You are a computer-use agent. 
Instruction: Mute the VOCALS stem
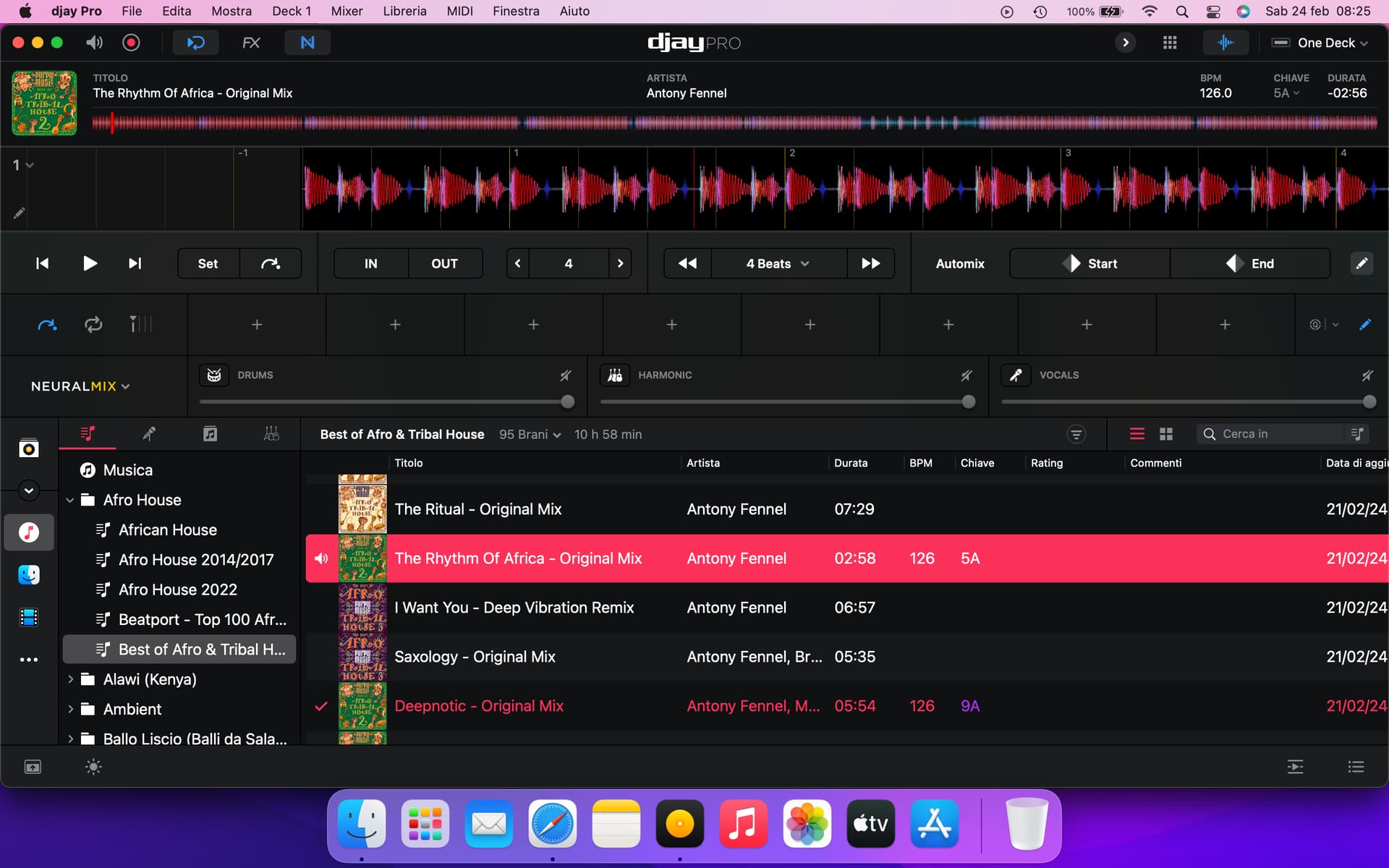tap(1367, 375)
